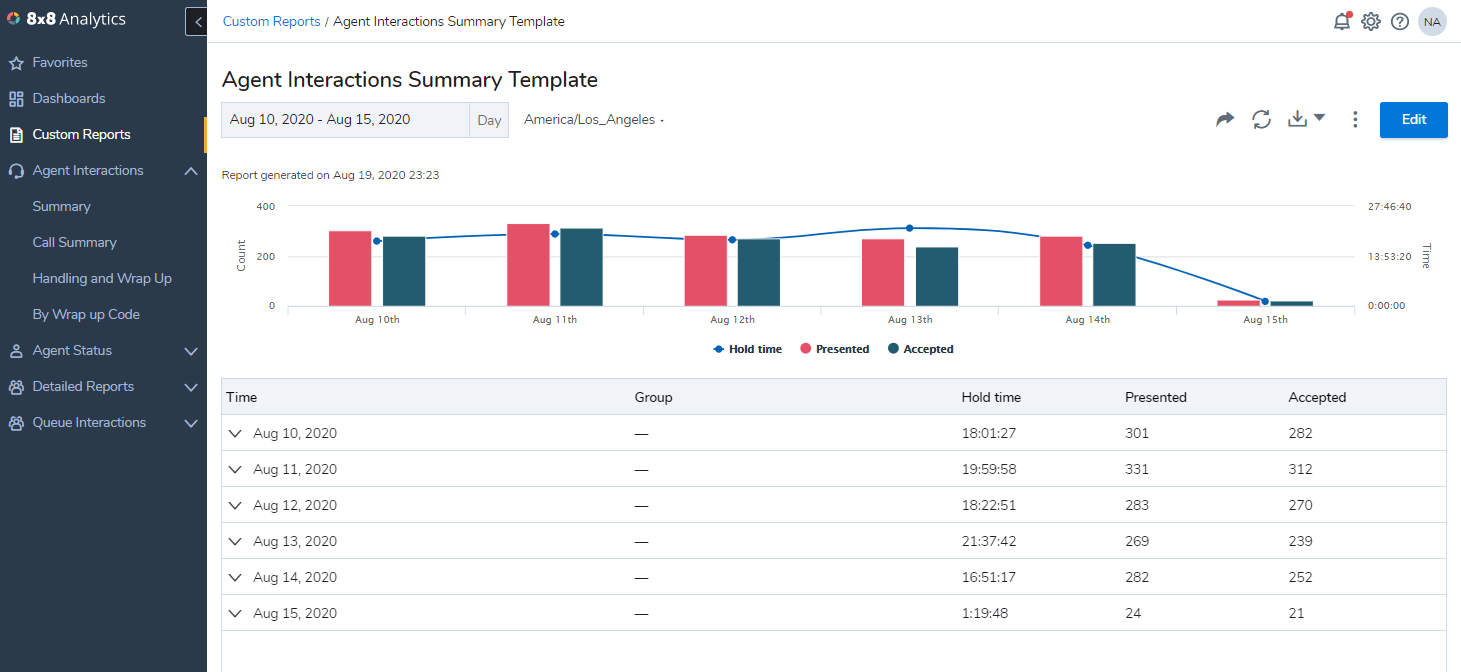Expand the Aug 13, 2020 row
The image size is (1461, 672).
[x=235, y=541]
